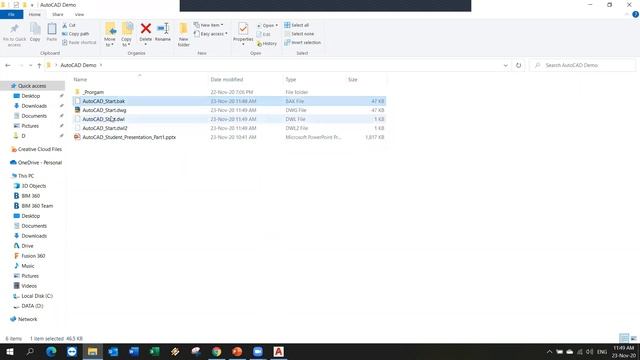Click the Rename icon

point(163,29)
